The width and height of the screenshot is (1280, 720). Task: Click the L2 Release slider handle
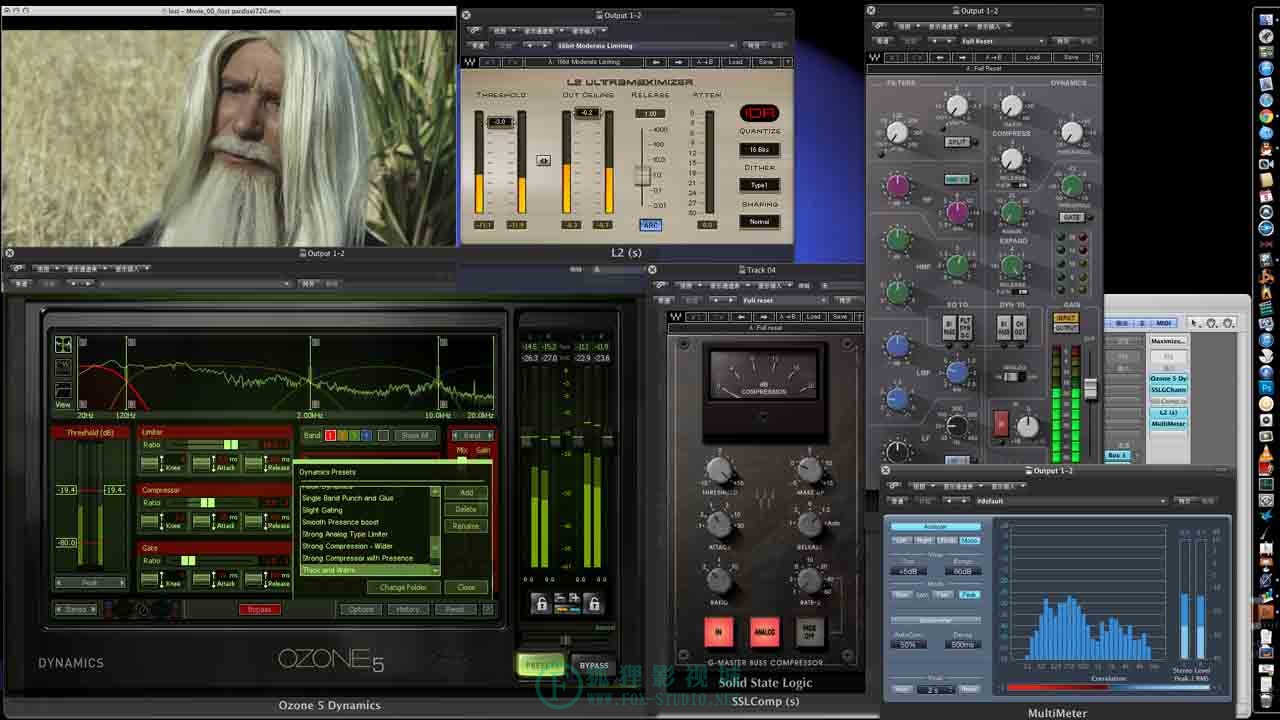pyautogui.click(x=643, y=175)
